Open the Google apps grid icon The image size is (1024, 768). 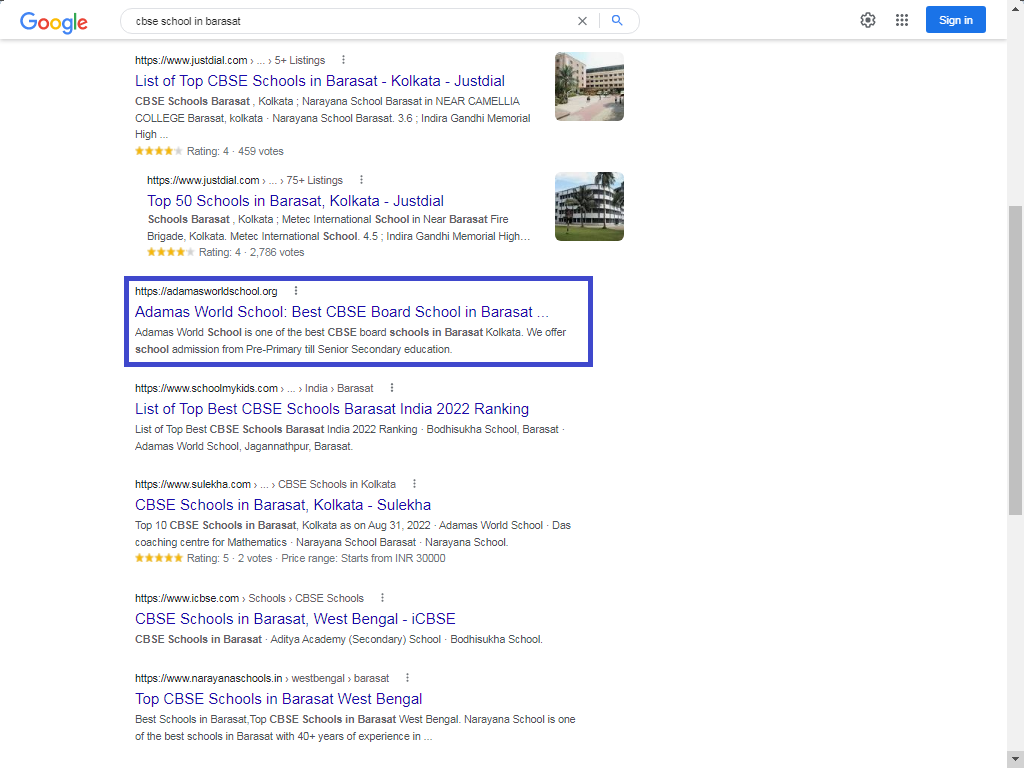(902, 20)
